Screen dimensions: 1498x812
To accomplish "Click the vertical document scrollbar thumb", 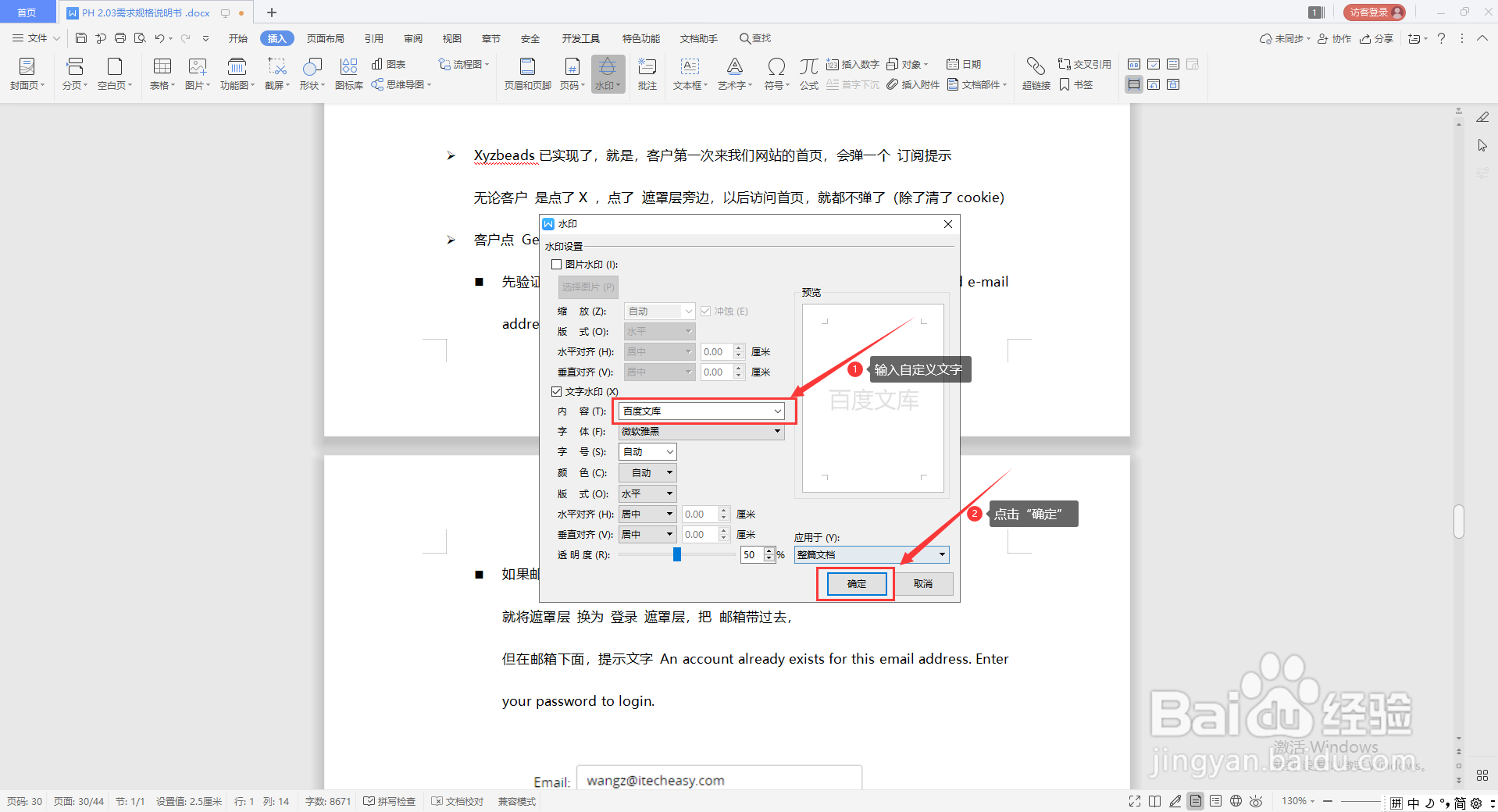I will coord(1459,522).
